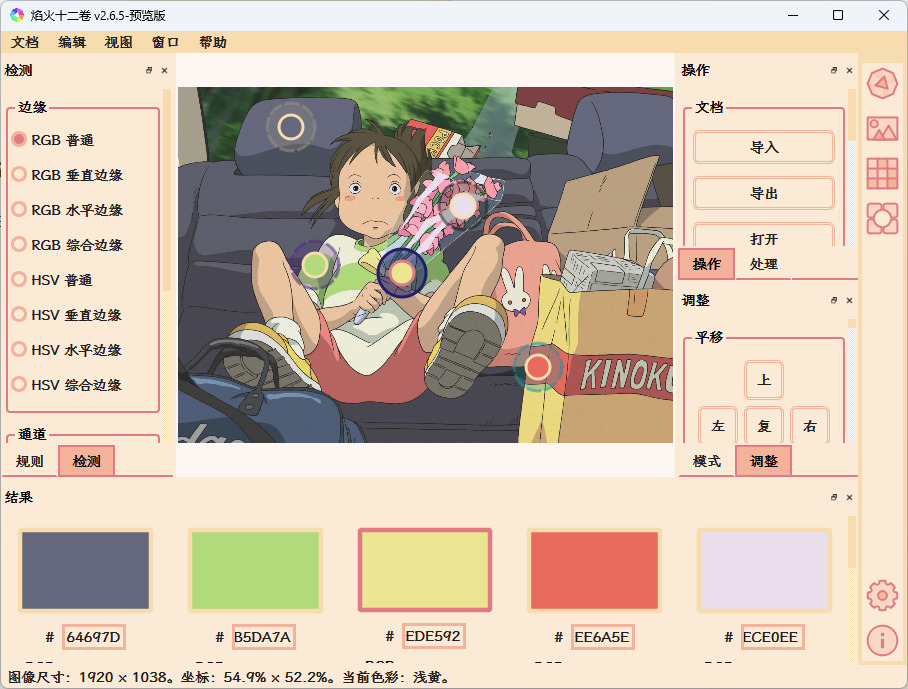Click the hex field showing ECE0EE

pyautogui.click(x=772, y=637)
